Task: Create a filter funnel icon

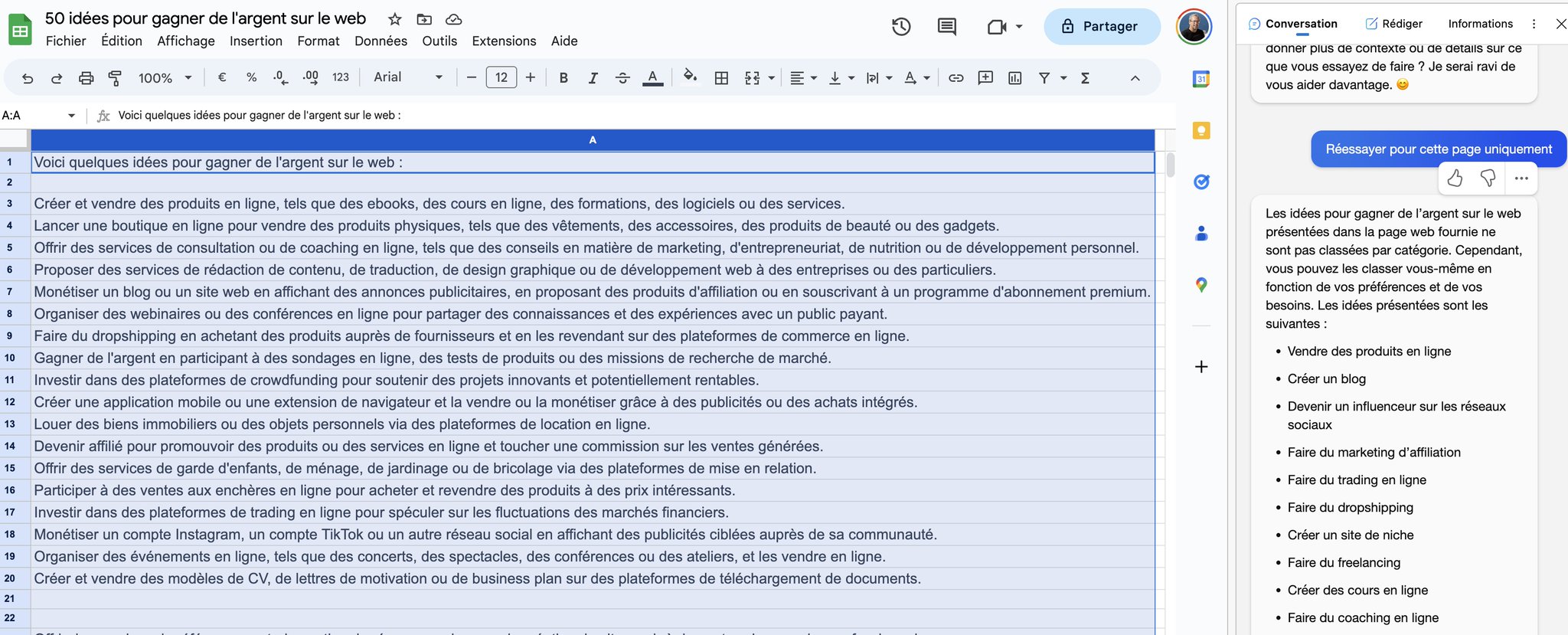Action: pos(1044,77)
